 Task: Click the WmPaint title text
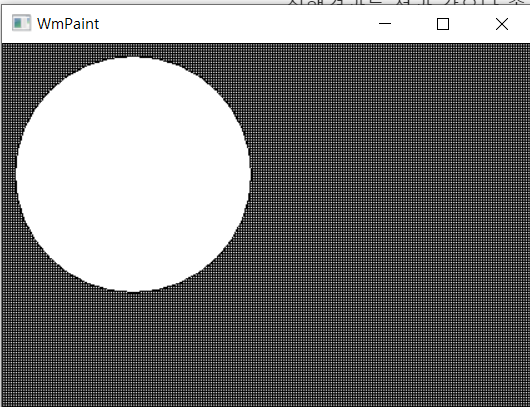coord(68,24)
